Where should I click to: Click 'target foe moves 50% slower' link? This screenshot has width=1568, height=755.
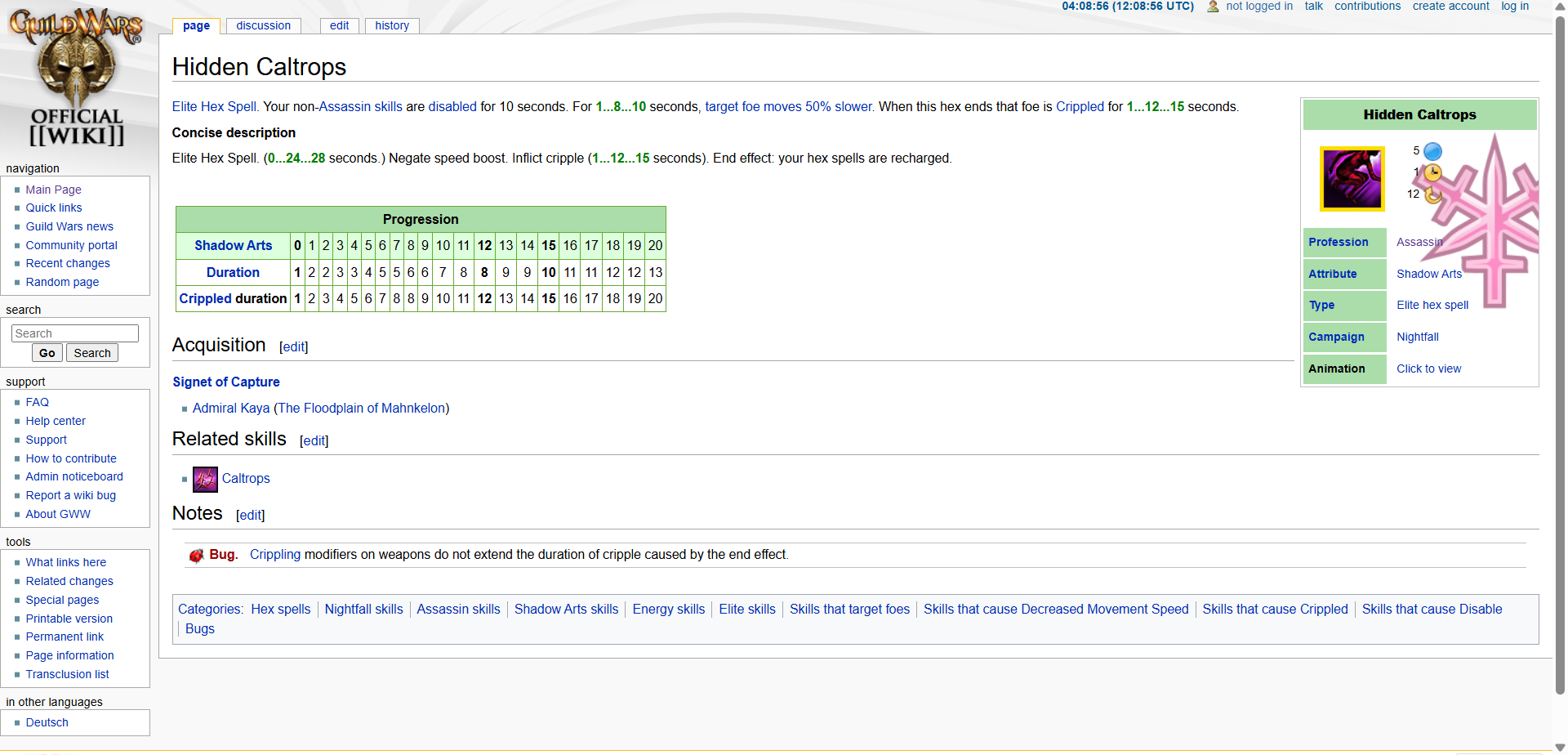click(x=789, y=106)
